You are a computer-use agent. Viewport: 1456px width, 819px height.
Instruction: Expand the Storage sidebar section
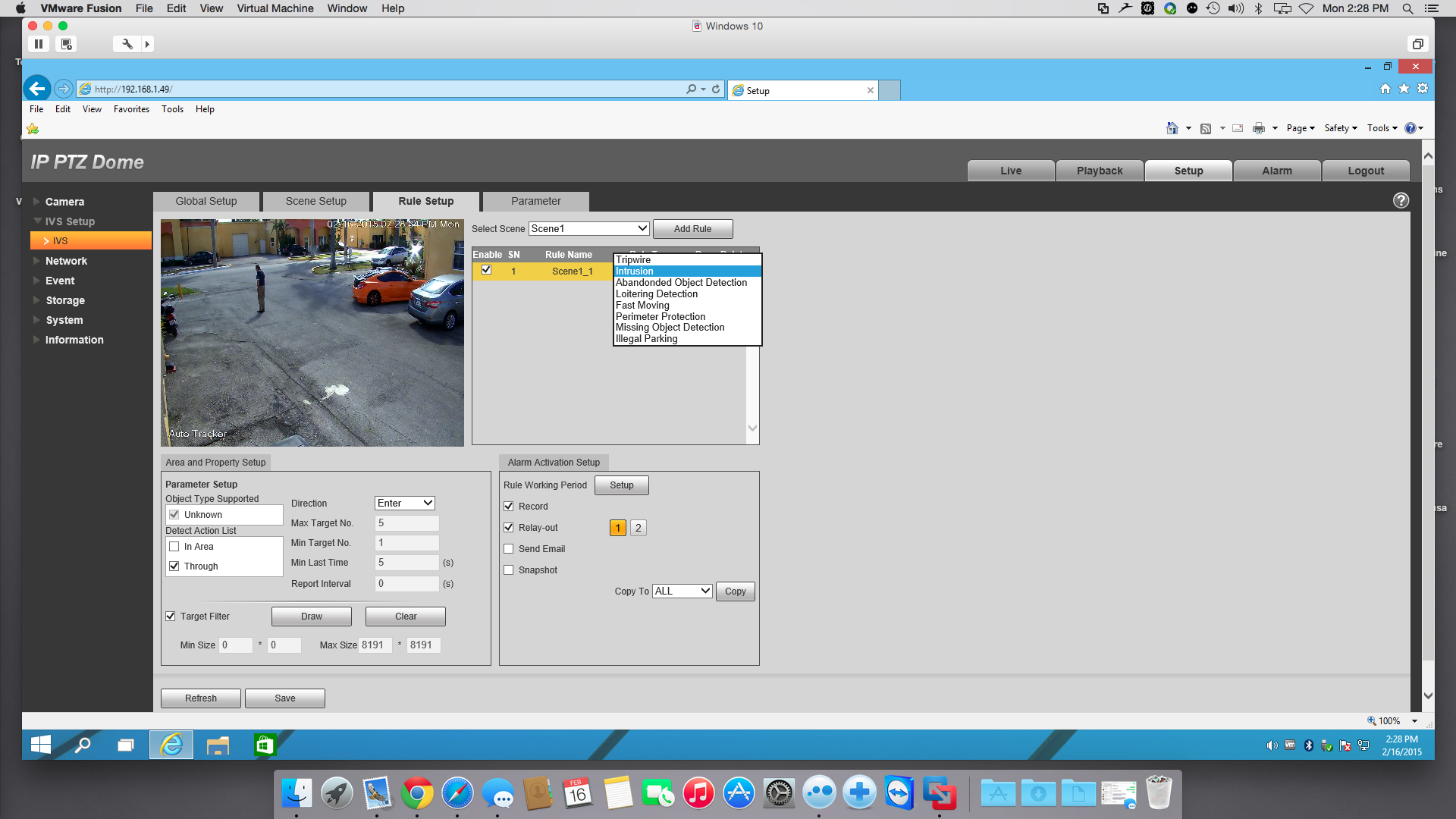coord(64,300)
